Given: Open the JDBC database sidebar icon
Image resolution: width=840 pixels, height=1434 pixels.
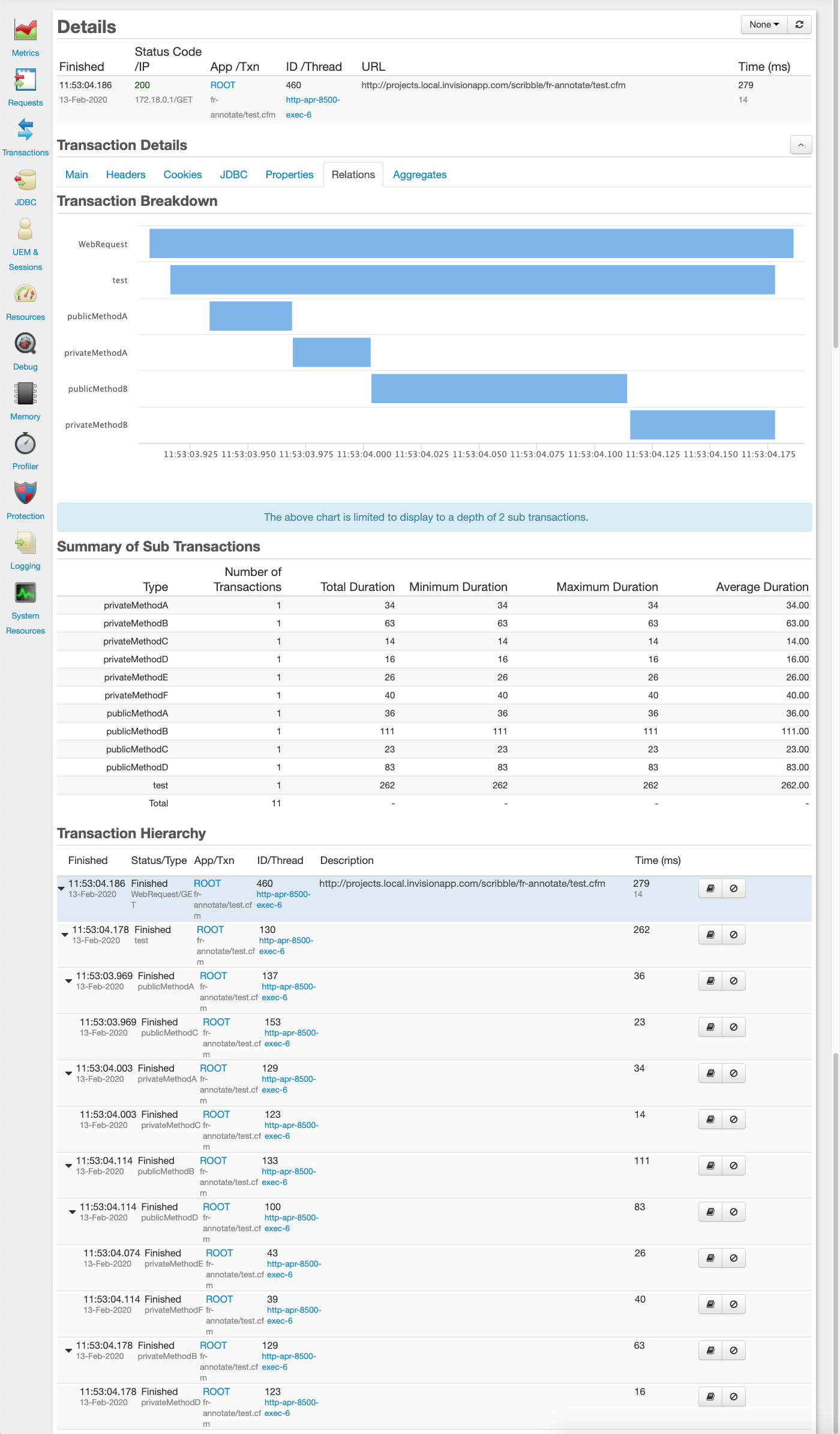Looking at the screenshot, I should tap(25, 179).
